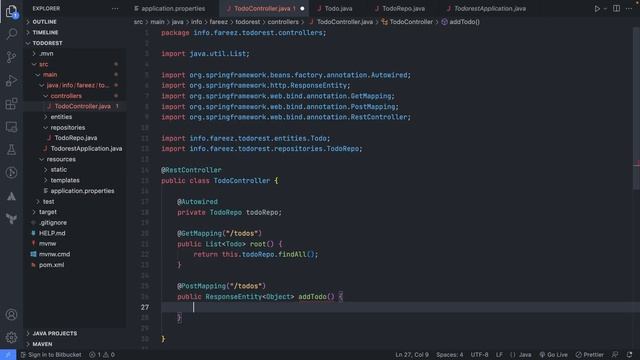Open the Accounts icon in activity bar

(11, 315)
